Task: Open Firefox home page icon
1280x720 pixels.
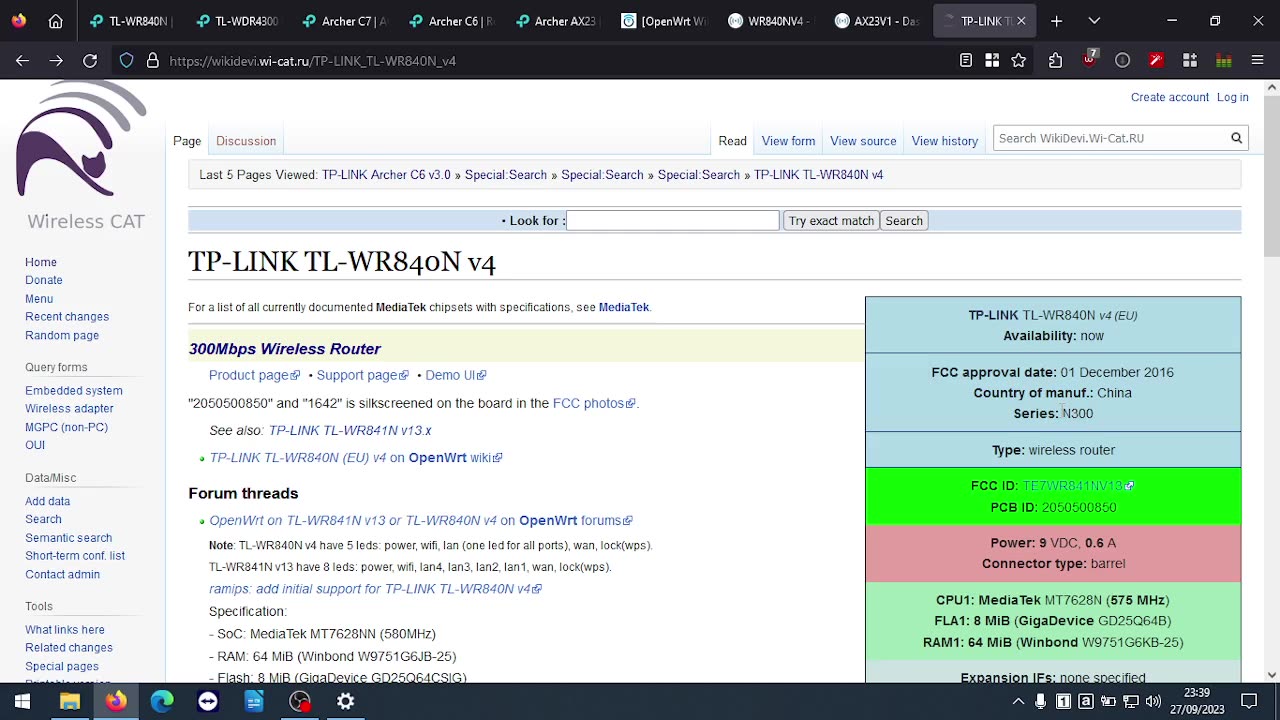Action: 56,21
